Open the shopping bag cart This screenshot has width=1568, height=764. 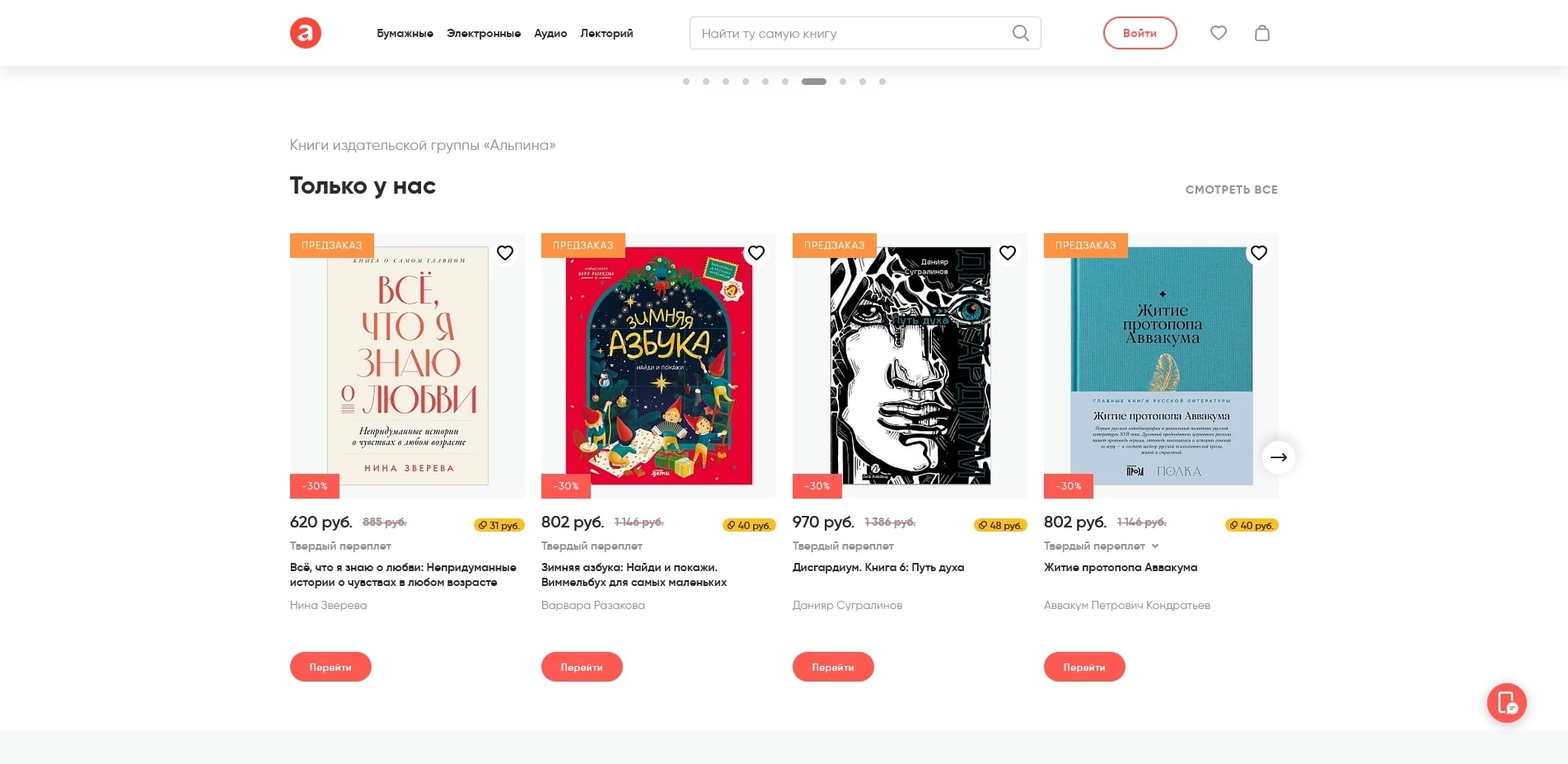[x=1261, y=33]
